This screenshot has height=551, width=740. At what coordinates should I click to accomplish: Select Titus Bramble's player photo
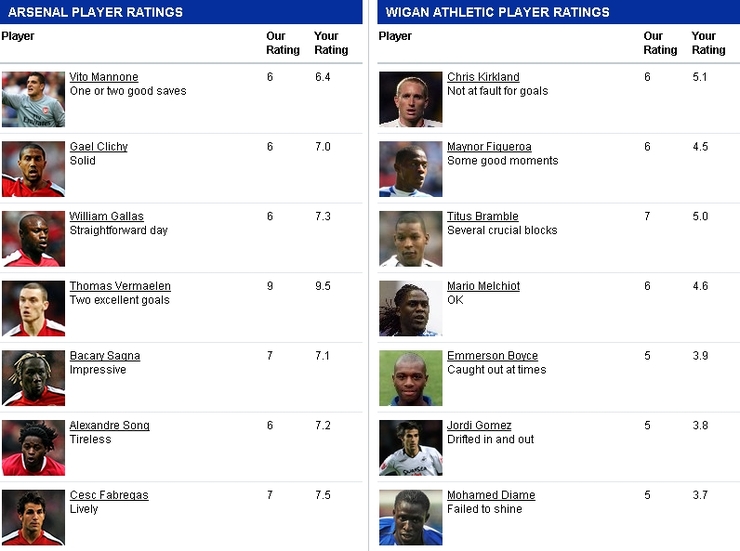pos(410,239)
